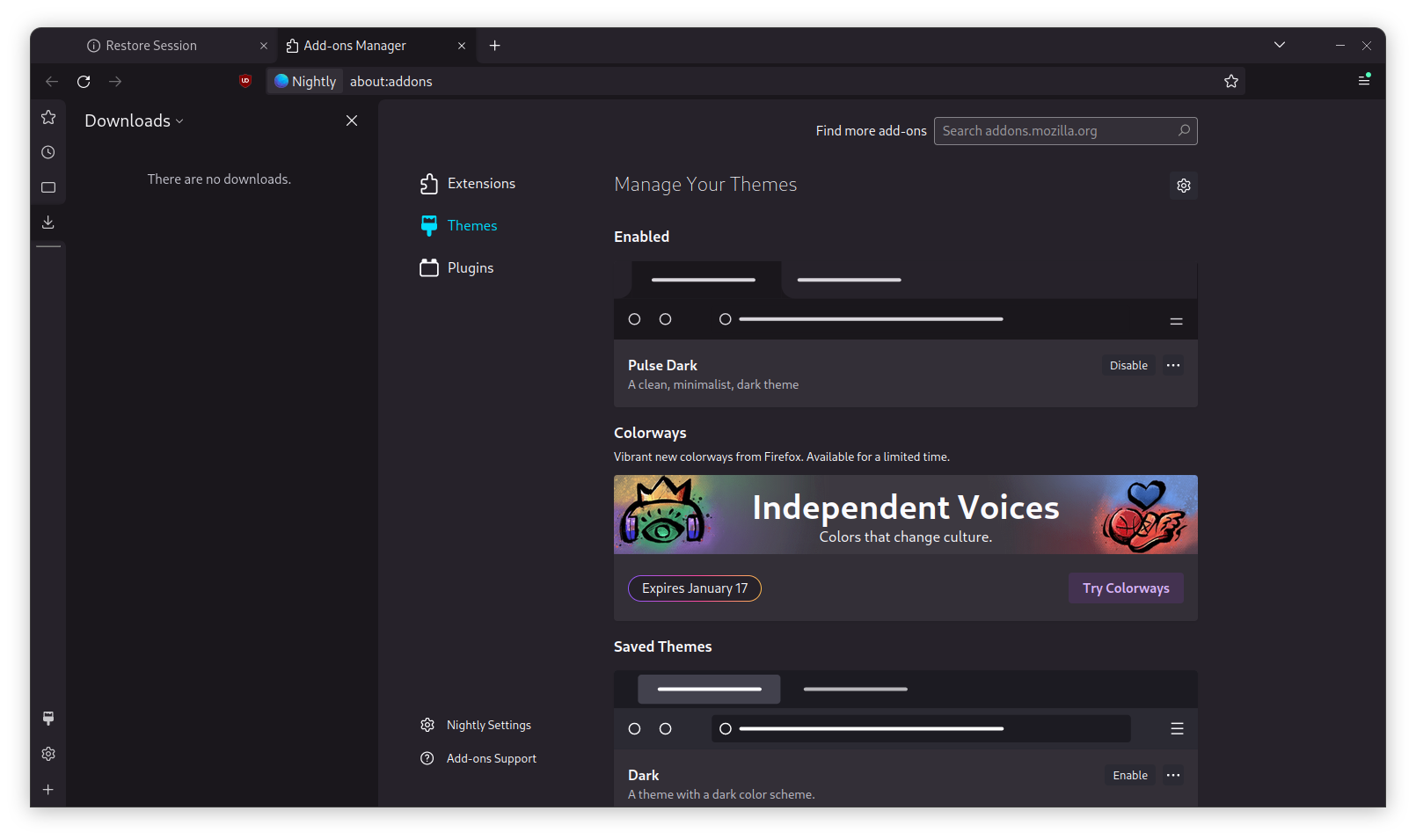Select the Themes category
1416x840 pixels.
click(459, 225)
